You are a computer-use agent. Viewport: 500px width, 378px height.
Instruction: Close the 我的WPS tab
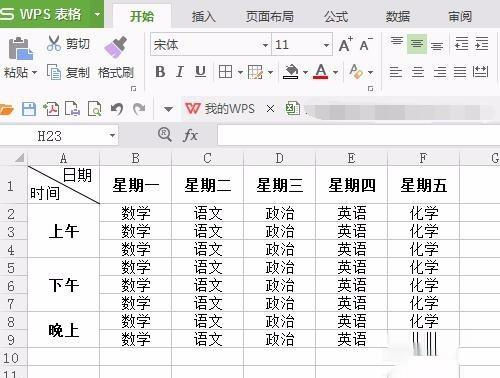coord(271,109)
